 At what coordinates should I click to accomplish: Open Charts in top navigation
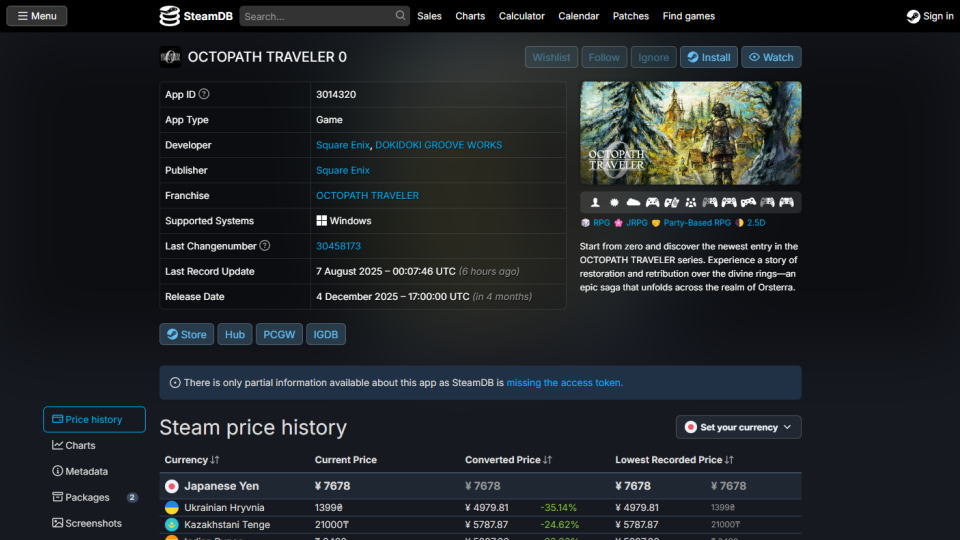[x=470, y=16]
